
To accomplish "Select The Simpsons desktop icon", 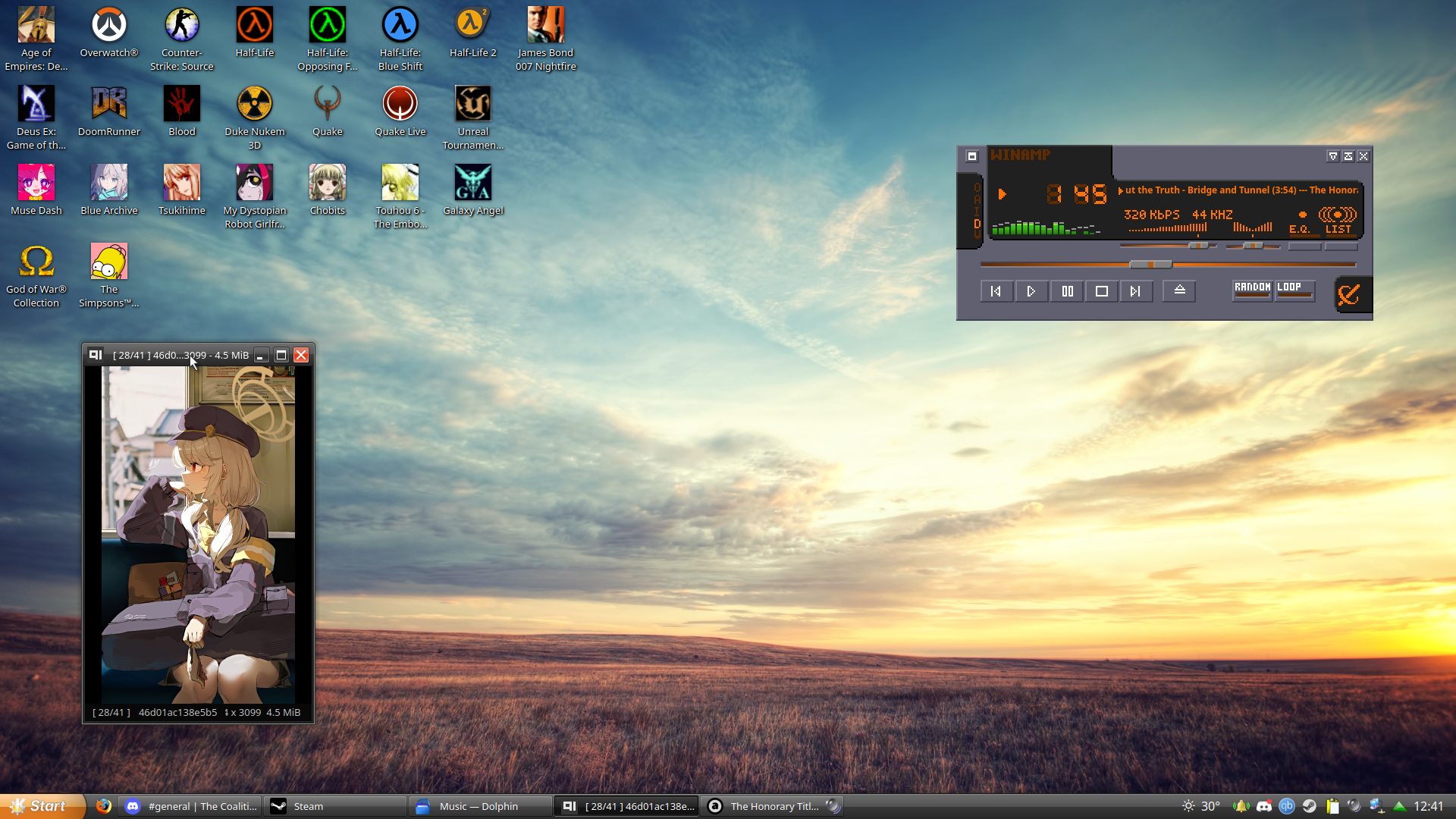I will 109,276.
